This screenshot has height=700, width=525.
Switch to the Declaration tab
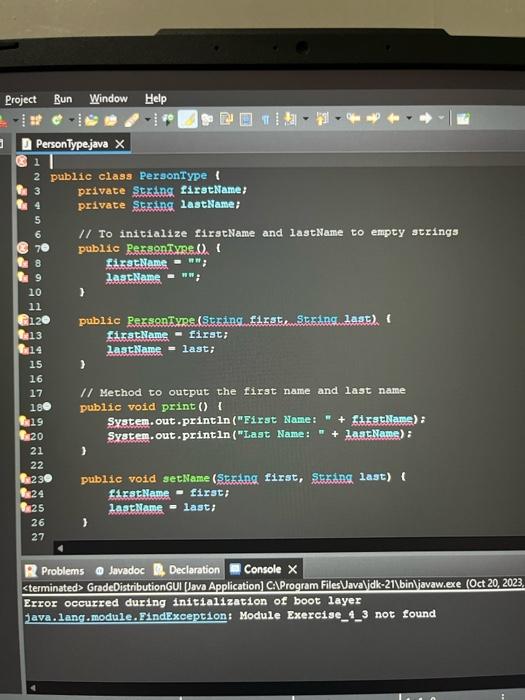187,570
